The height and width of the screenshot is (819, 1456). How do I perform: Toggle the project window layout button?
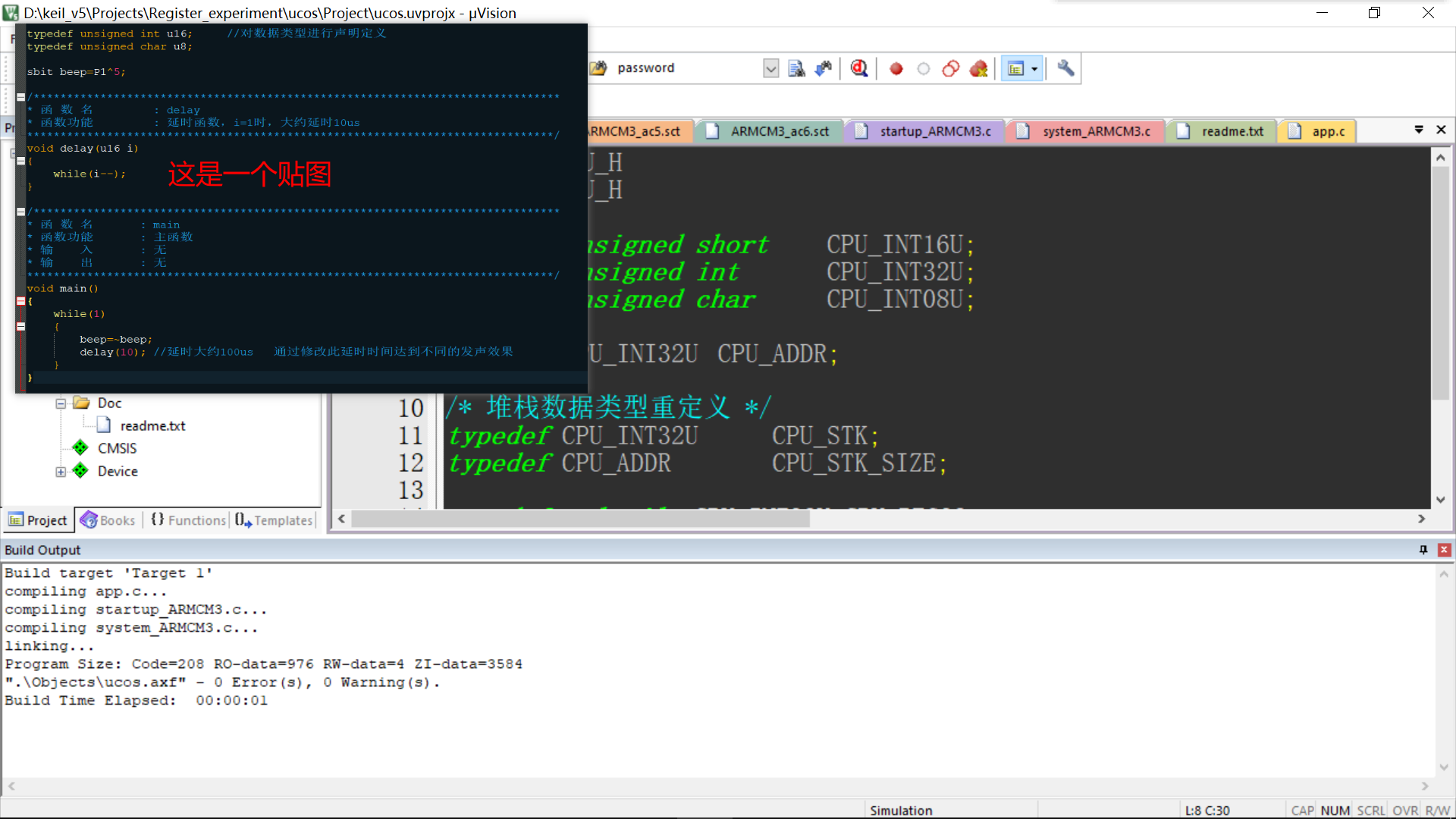click(x=1015, y=68)
